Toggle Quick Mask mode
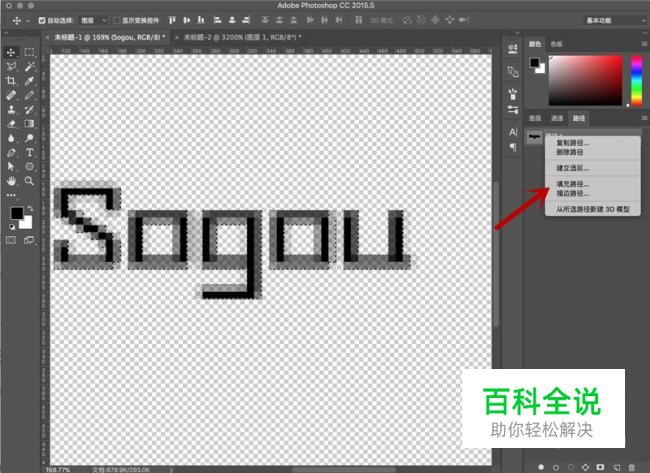The image size is (650, 473). (11, 240)
